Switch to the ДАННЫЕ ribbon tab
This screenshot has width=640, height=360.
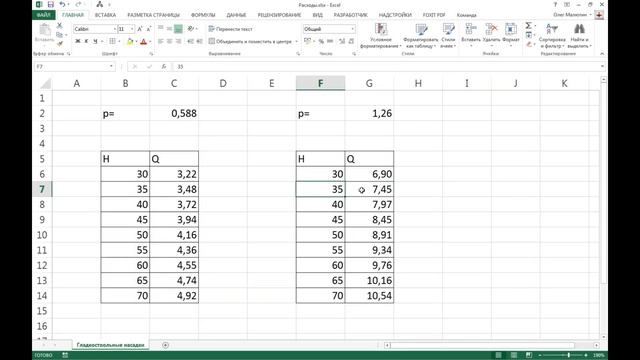pyautogui.click(x=236, y=15)
